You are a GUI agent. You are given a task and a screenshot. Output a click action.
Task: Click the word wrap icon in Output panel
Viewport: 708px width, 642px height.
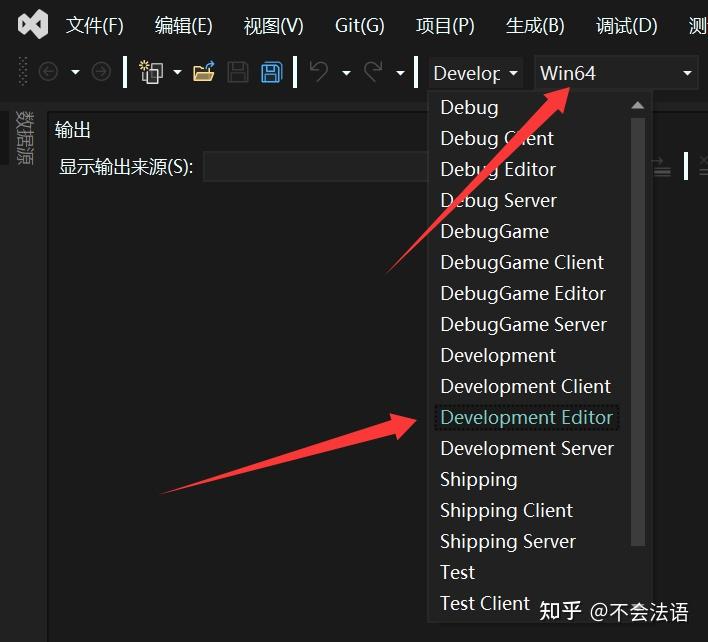662,167
